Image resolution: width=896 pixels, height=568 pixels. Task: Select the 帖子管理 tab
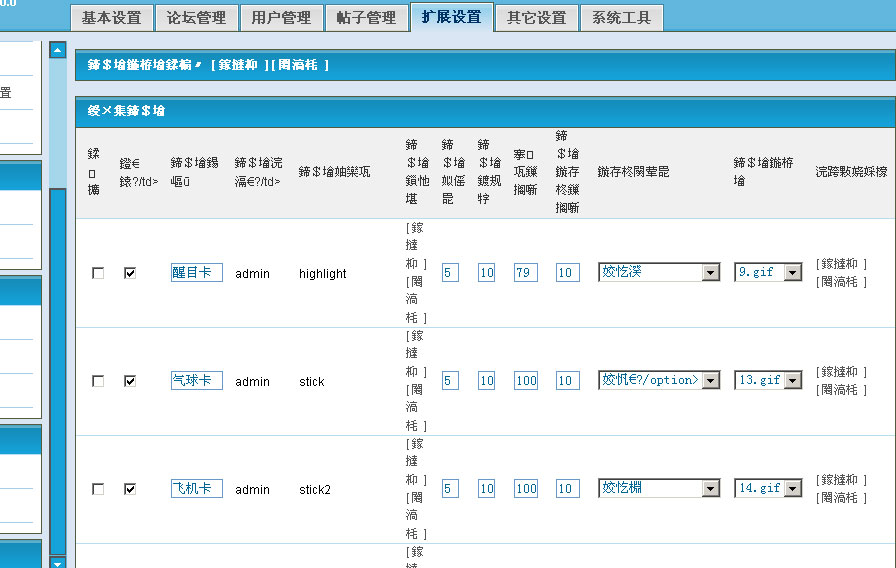pyautogui.click(x=367, y=18)
